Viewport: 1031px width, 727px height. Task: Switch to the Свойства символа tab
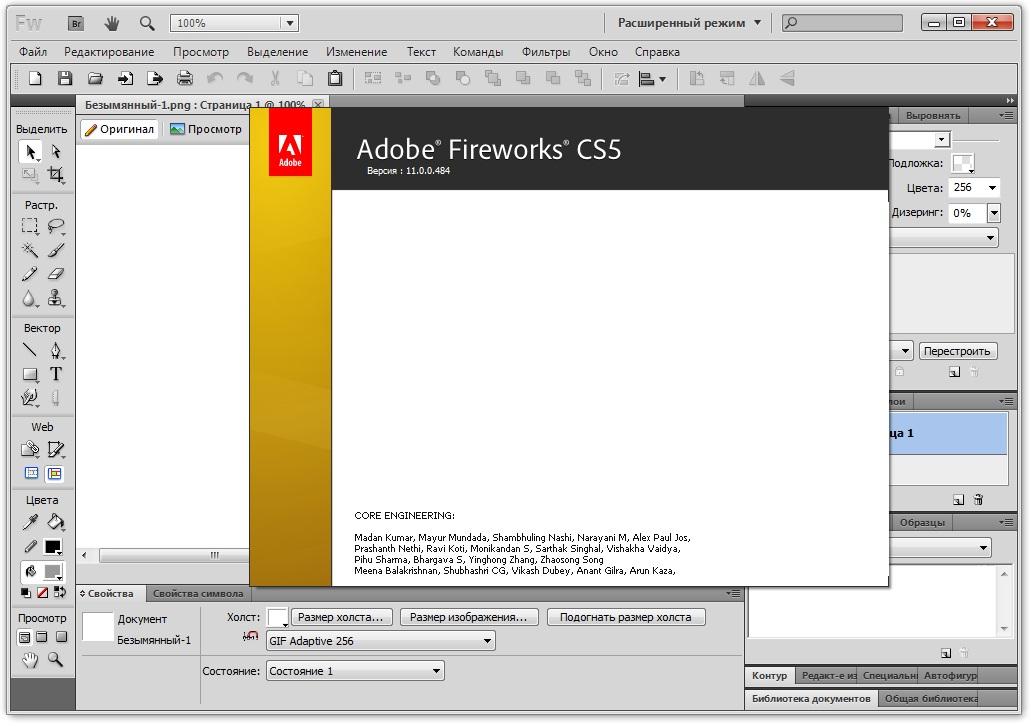198,594
